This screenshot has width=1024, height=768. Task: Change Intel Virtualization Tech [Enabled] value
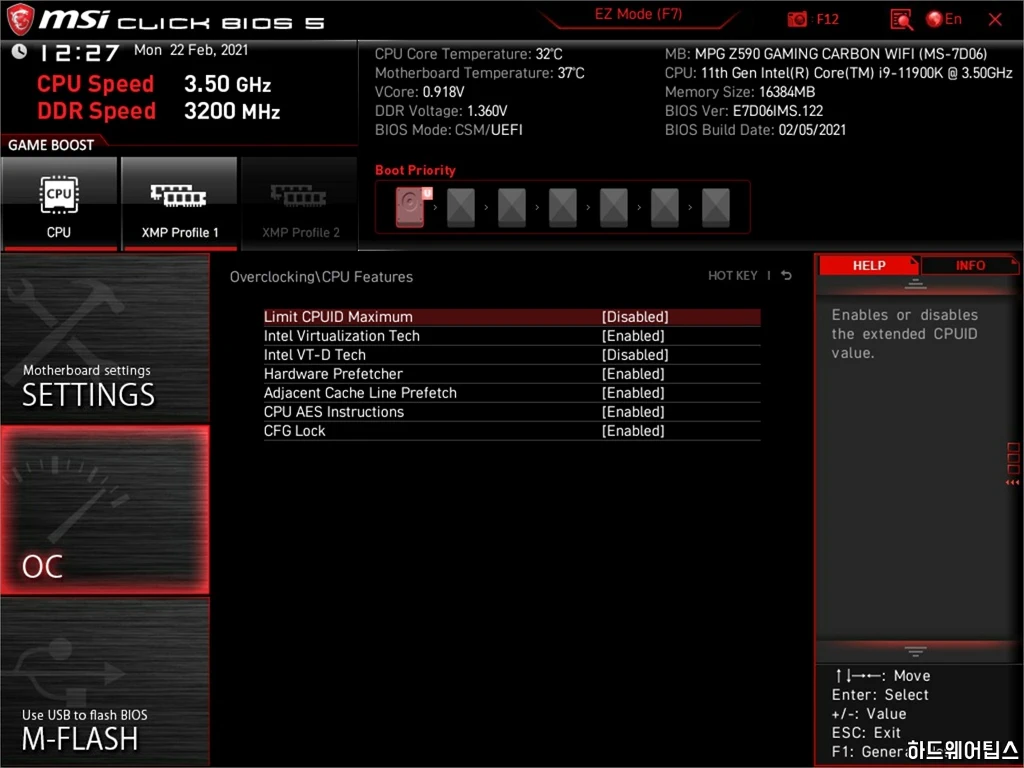(633, 336)
